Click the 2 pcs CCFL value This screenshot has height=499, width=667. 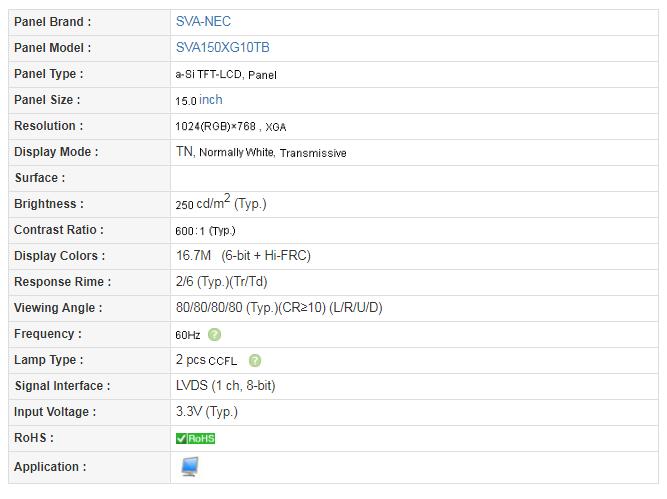pyautogui.click(x=206, y=360)
